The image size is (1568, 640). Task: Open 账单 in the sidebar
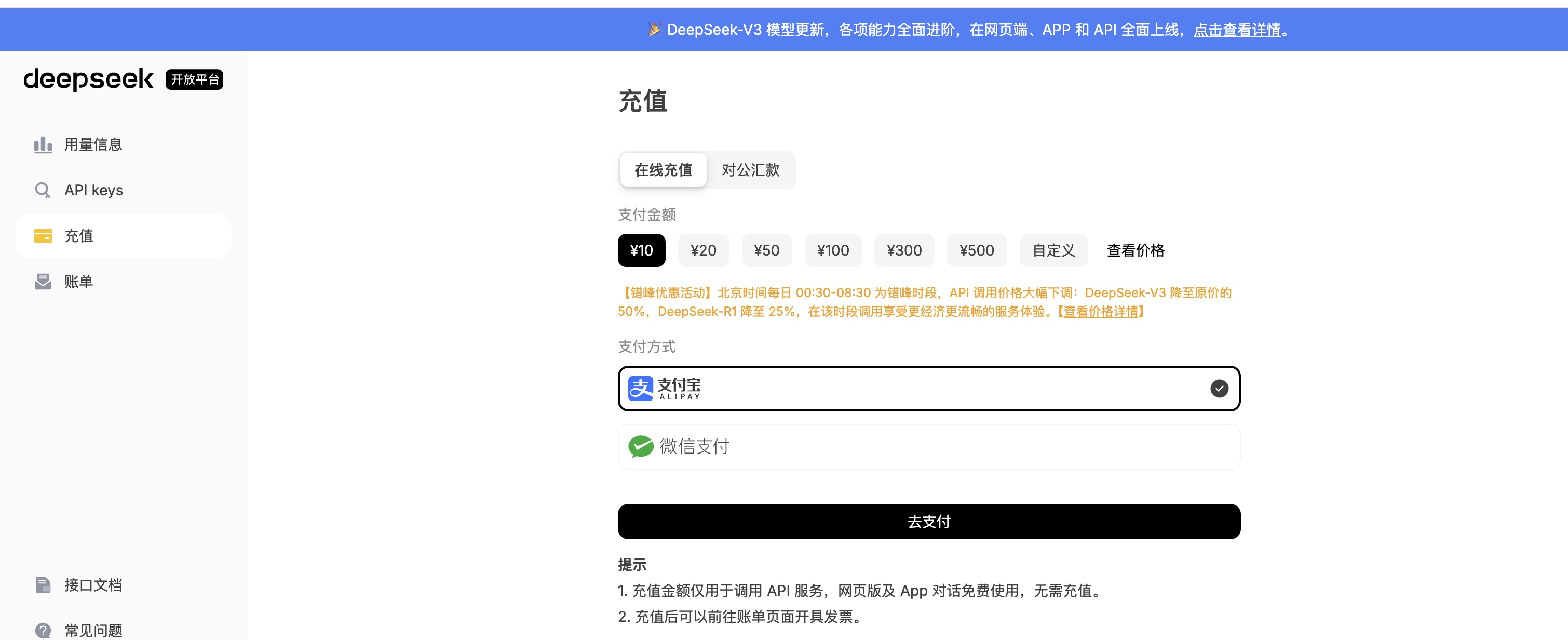(x=124, y=282)
